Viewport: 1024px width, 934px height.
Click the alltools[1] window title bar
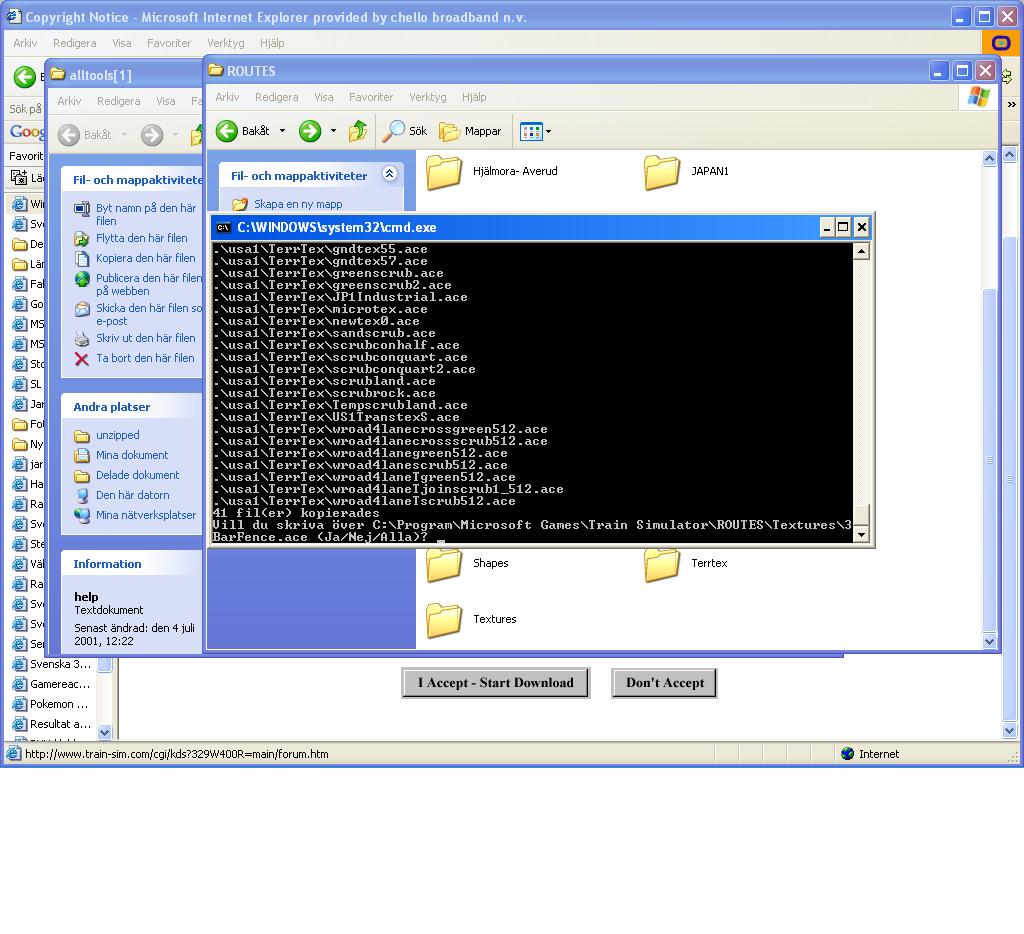coord(124,75)
